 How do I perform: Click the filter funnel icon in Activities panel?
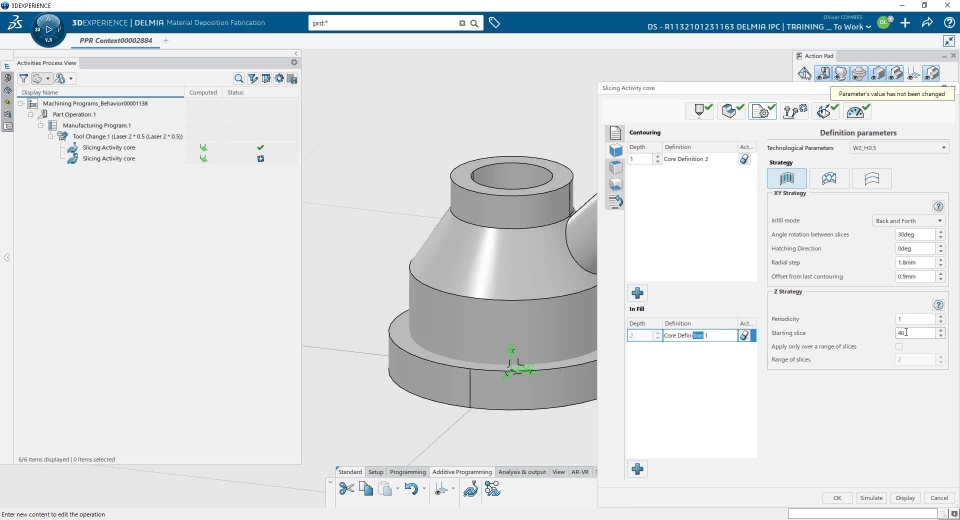pyautogui.click(x=24, y=78)
